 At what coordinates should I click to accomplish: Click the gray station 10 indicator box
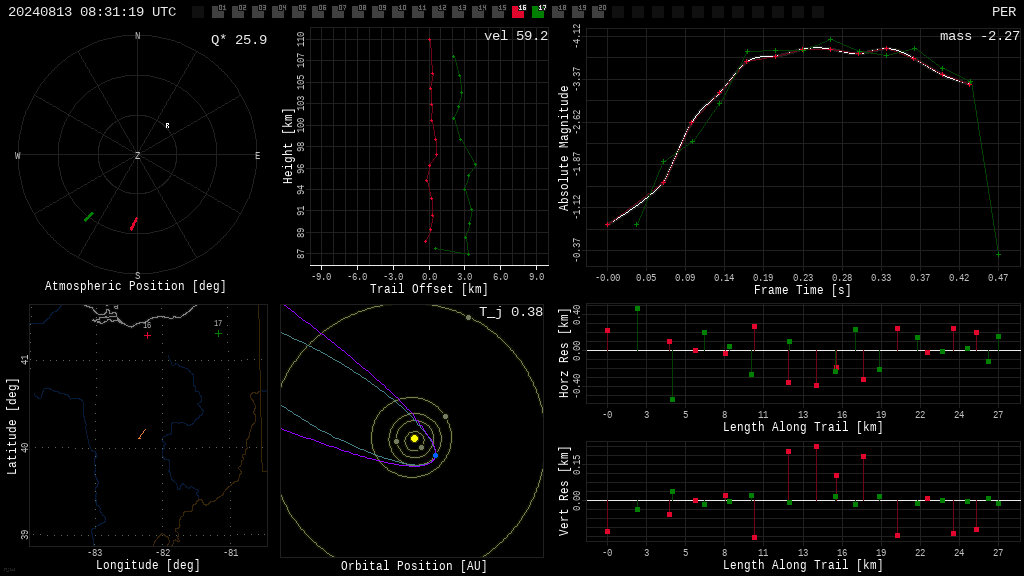(398, 12)
